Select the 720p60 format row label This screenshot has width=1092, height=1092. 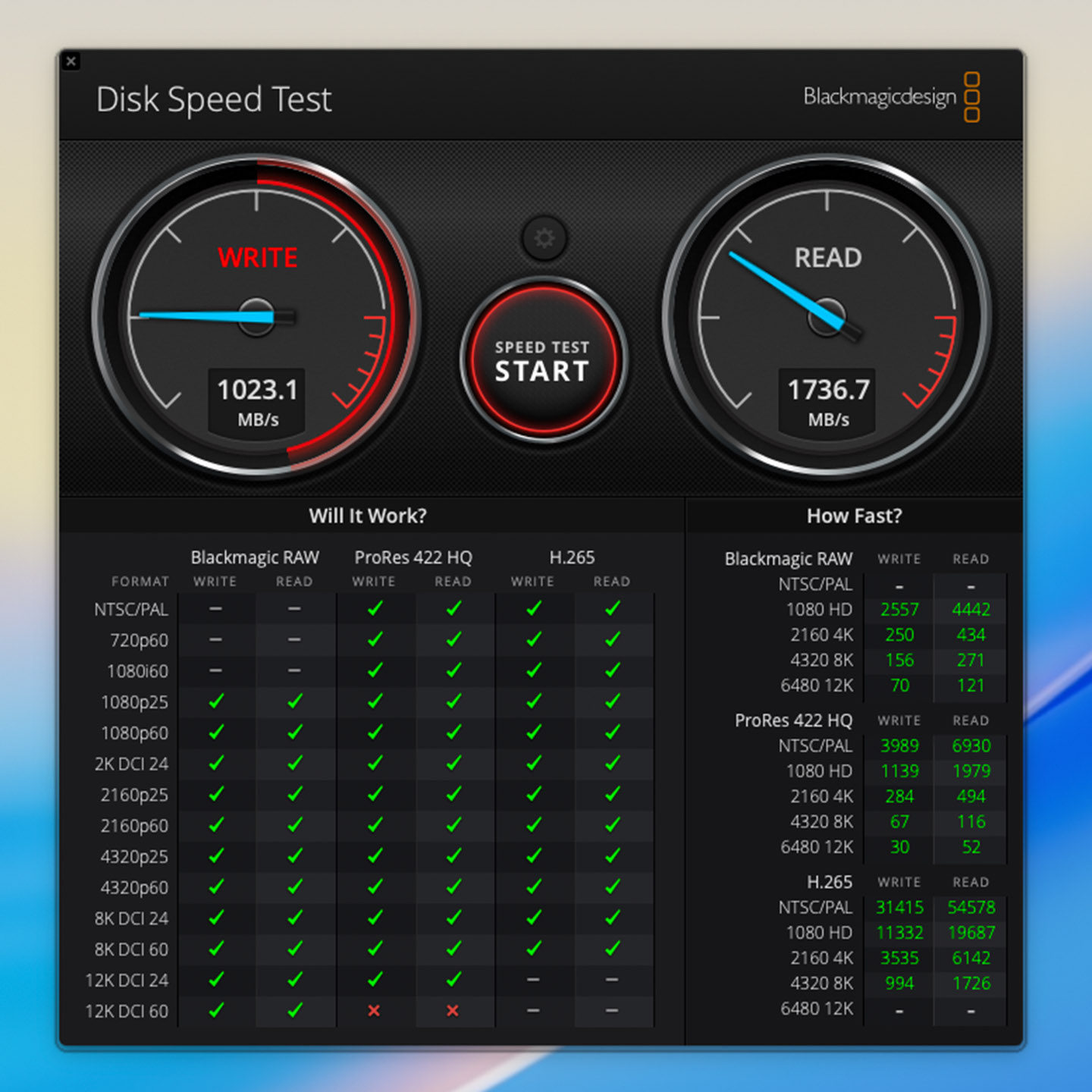[139, 640]
